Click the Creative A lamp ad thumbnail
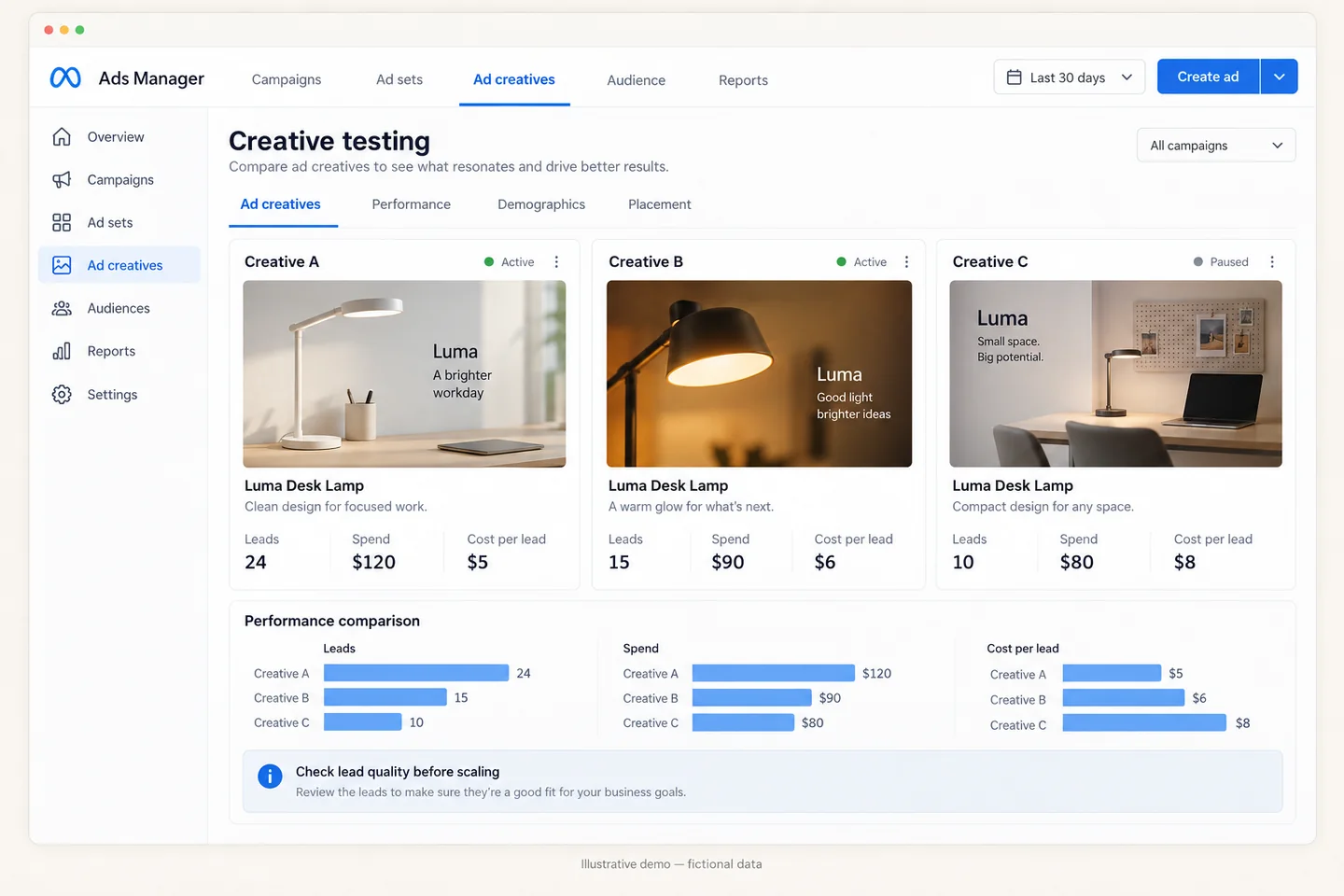The image size is (1344, 896). click(x=404, y=374)
